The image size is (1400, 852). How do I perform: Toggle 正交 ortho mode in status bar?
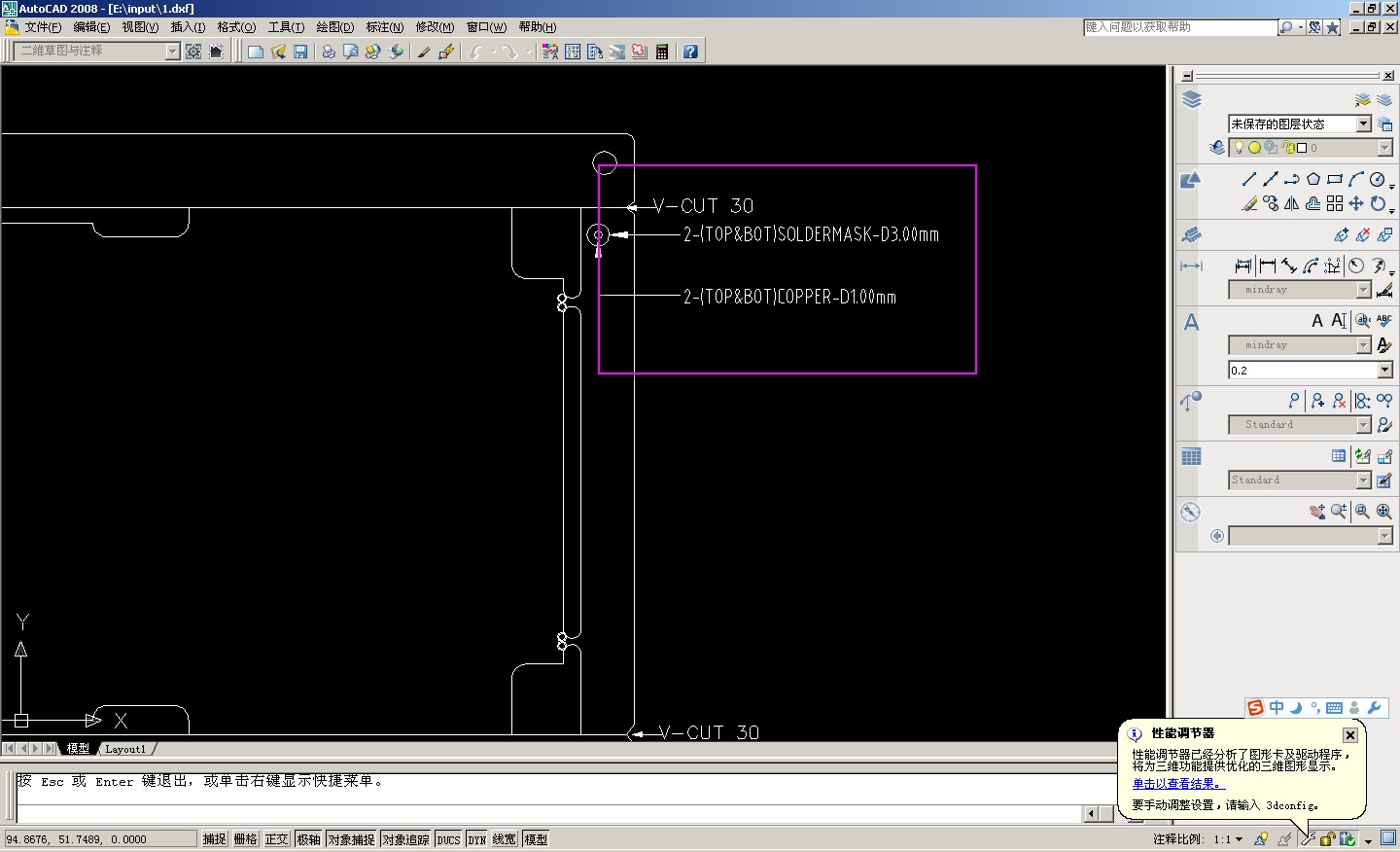point(276,838)
